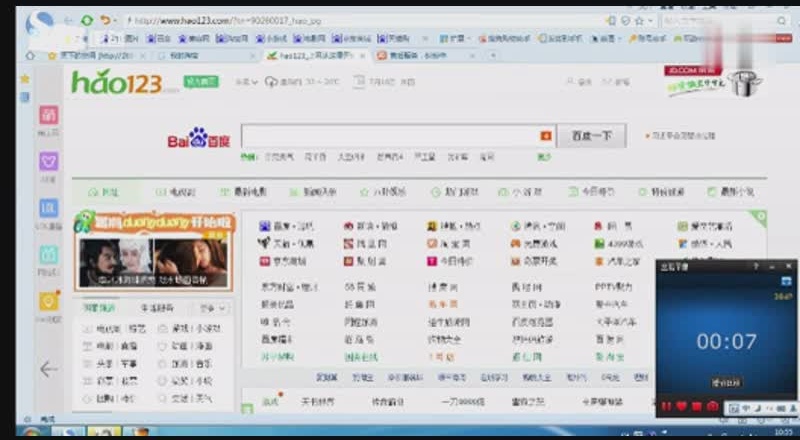This screenshot has width=800, height=440.
Task: Click the orange undo arrow in the browser toolbar
Action: (x=105, y=20)
